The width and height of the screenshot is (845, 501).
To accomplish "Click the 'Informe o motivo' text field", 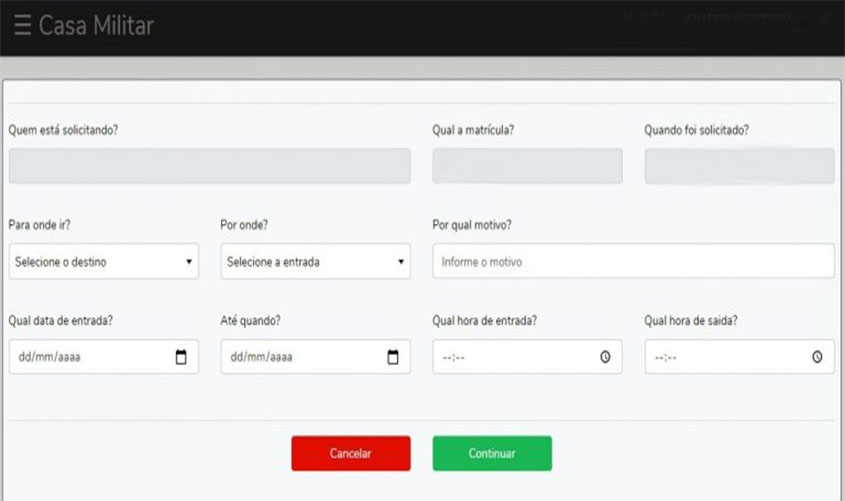I will coord(633,262).
